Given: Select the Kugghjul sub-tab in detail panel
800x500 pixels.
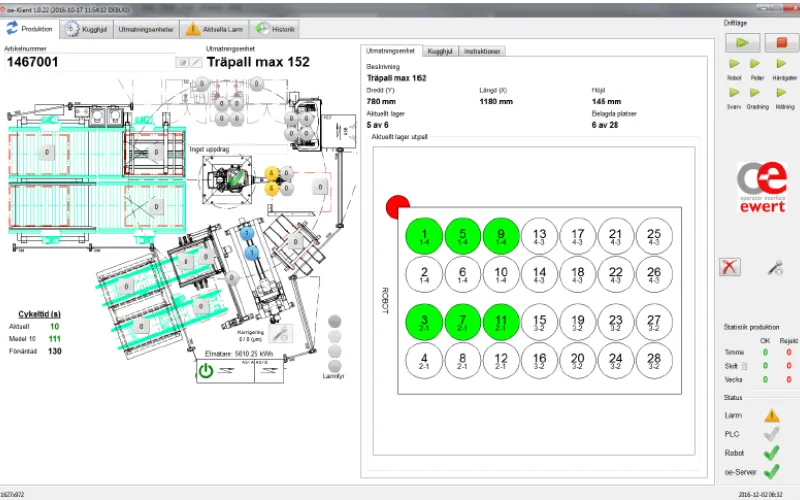Looking at the screenshot, I should [x=439, y=50].
